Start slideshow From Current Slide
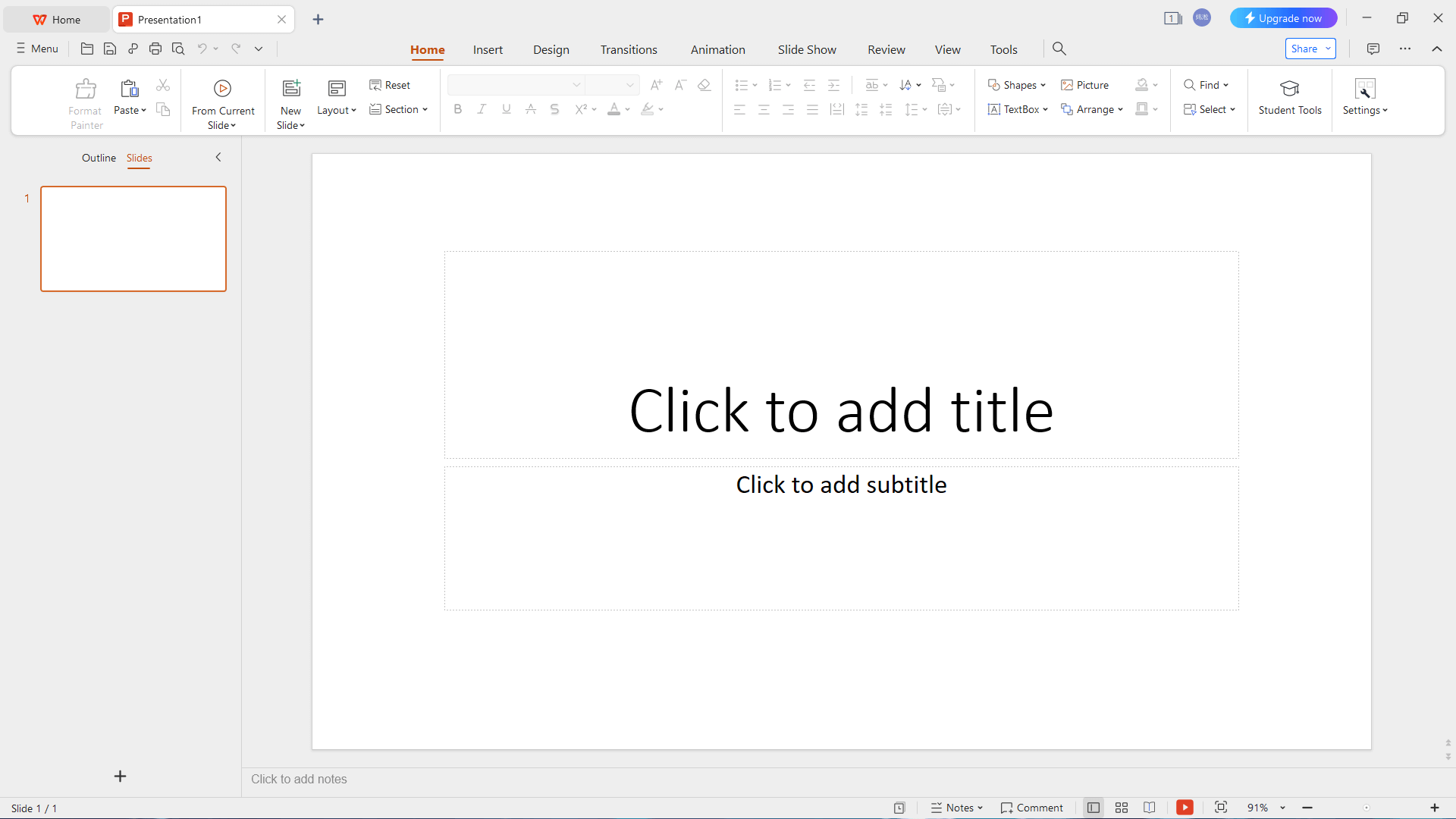Screen dimensions: 1456x819 222,100
